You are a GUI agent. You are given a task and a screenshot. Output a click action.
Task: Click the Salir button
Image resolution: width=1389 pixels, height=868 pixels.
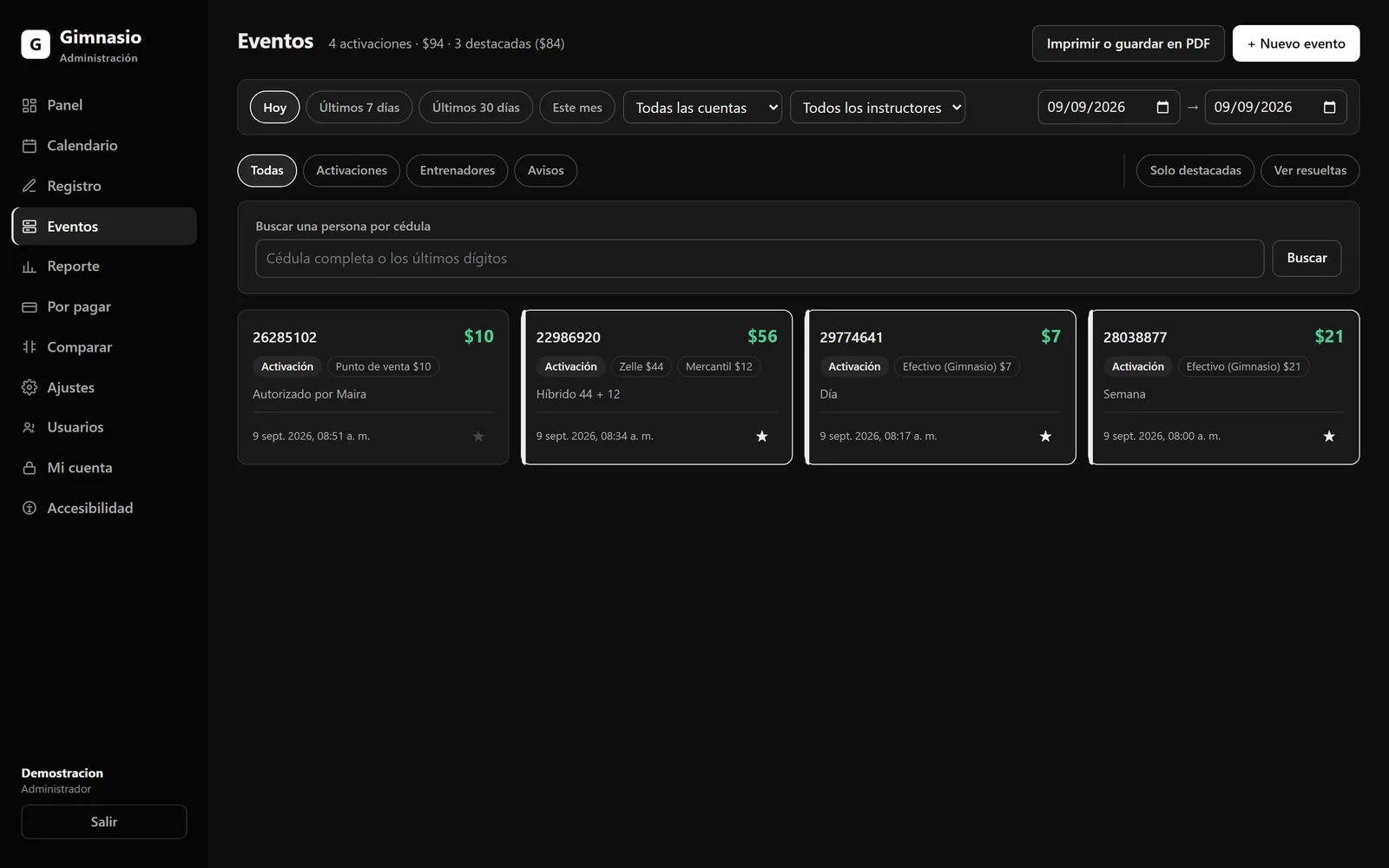104,822
